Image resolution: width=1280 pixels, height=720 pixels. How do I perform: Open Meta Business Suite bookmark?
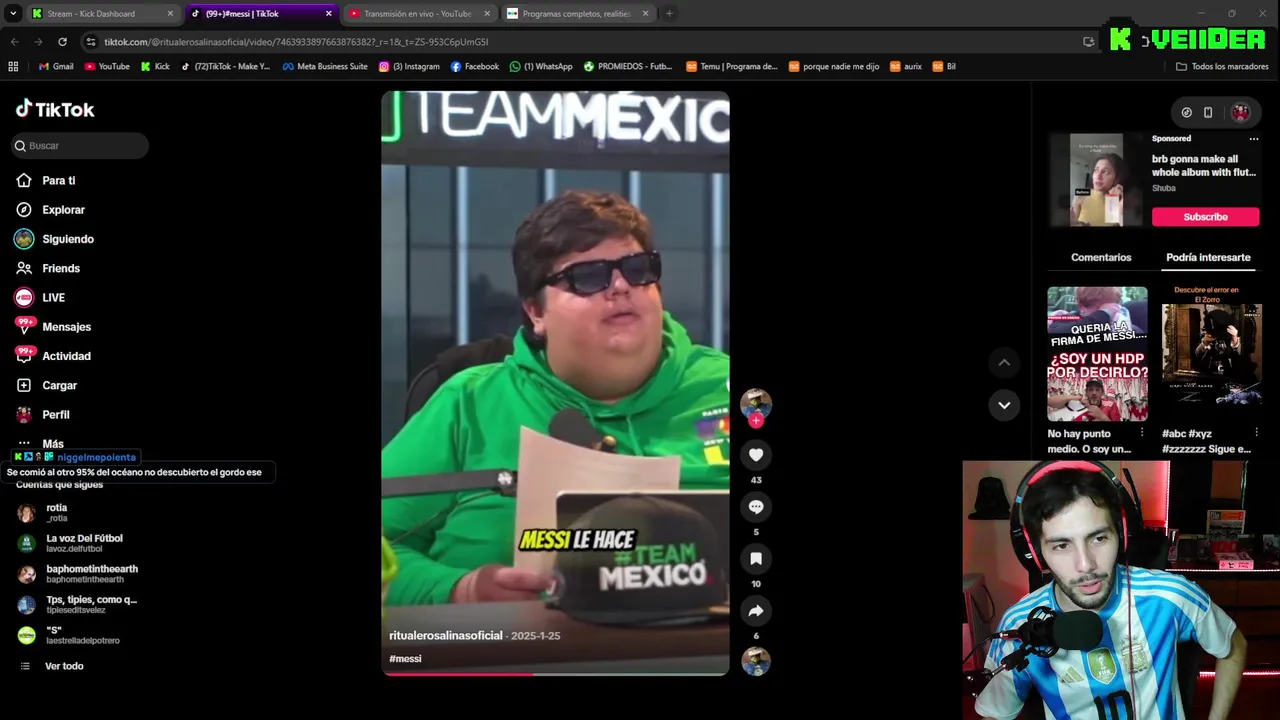click(325, 66)
